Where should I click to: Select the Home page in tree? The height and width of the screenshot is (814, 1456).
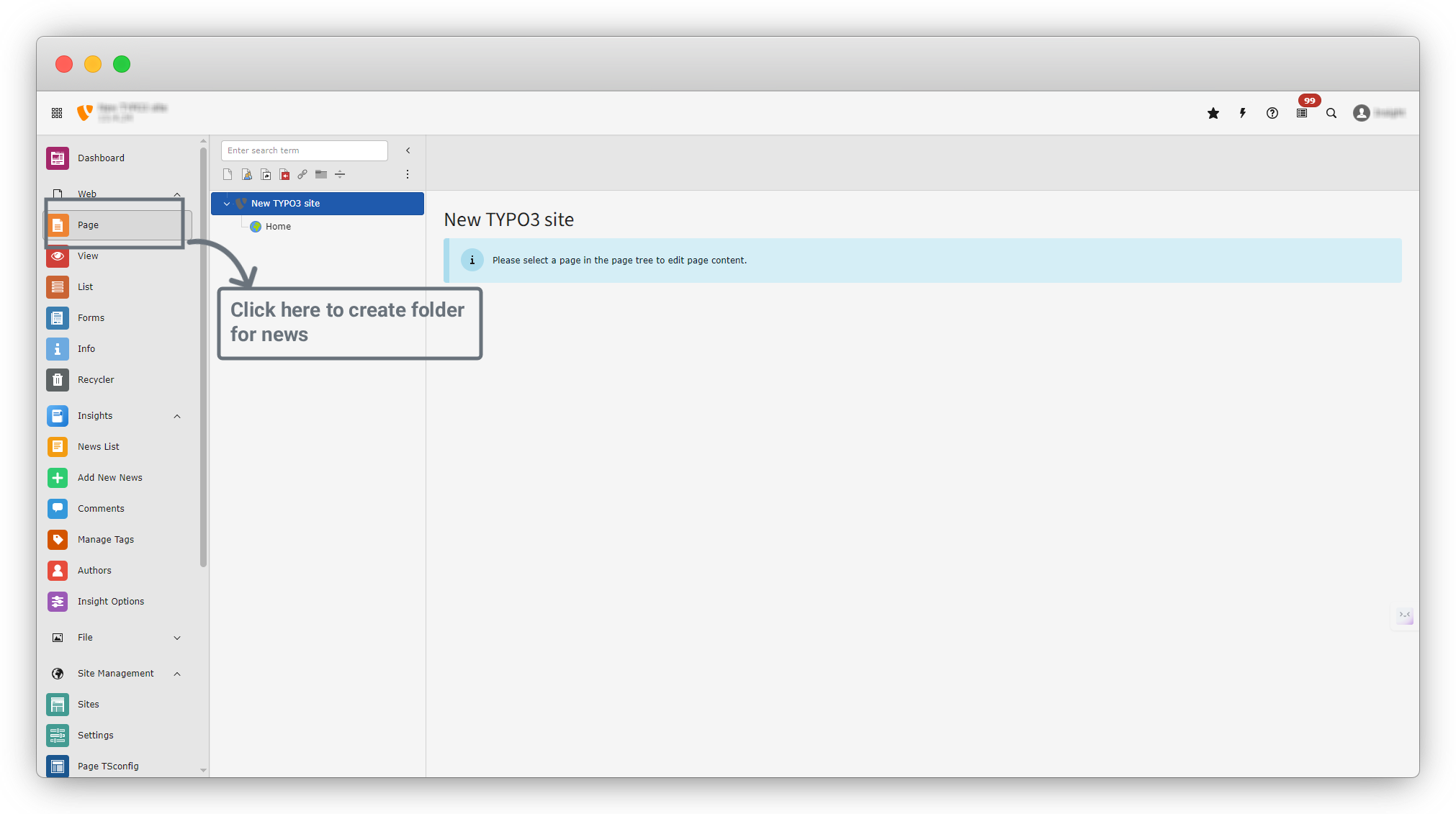pyautogui.click(x=278, y=227)
